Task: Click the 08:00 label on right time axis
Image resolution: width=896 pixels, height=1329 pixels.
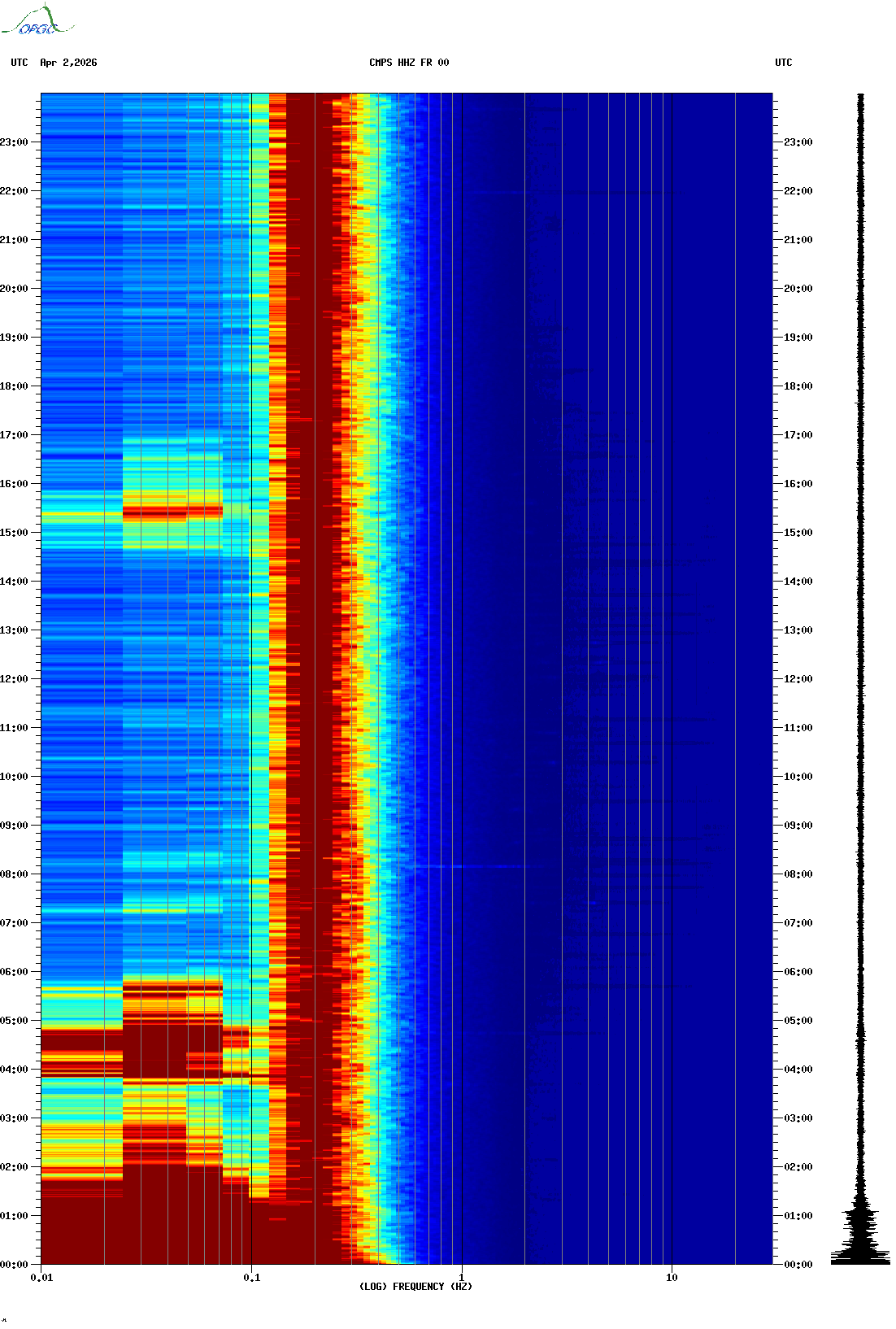Action: (798, 874)
